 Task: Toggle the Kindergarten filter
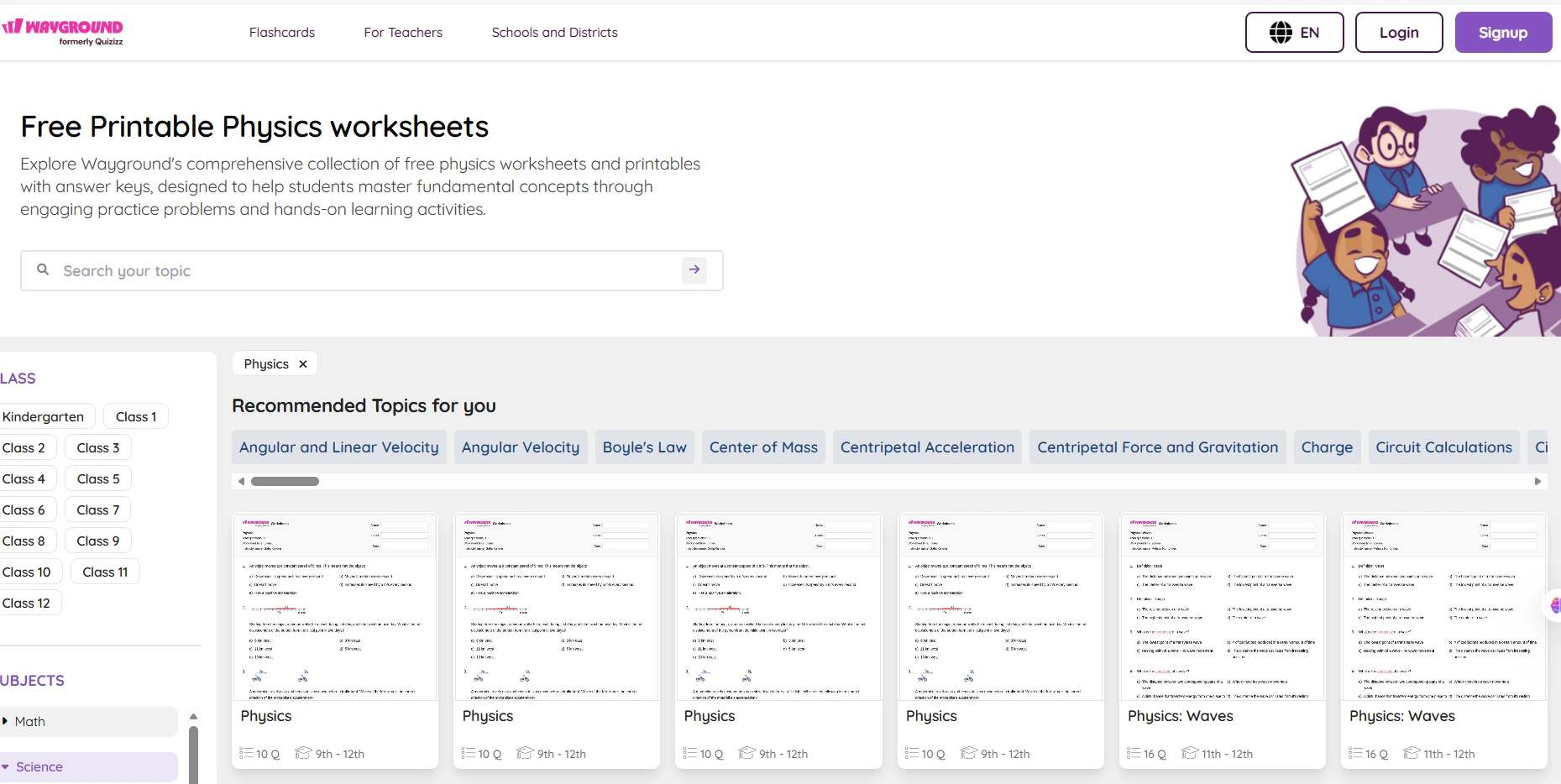coord(44,416)
